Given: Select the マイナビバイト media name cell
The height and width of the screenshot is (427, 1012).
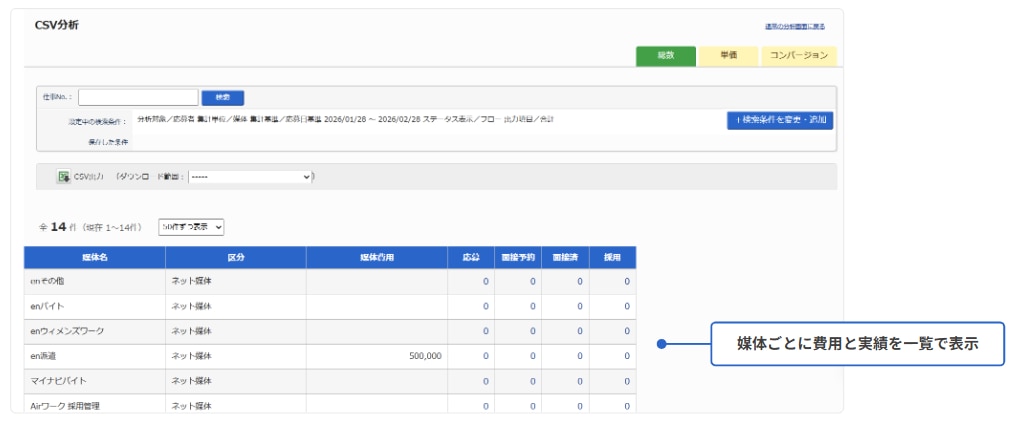Looking at the screenshot, I should [95, 381].
